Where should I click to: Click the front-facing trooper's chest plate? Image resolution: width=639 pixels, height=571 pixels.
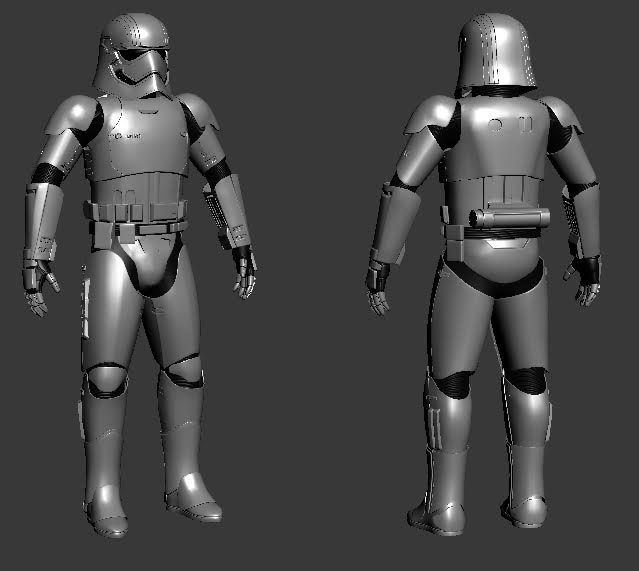click(141, 137)
